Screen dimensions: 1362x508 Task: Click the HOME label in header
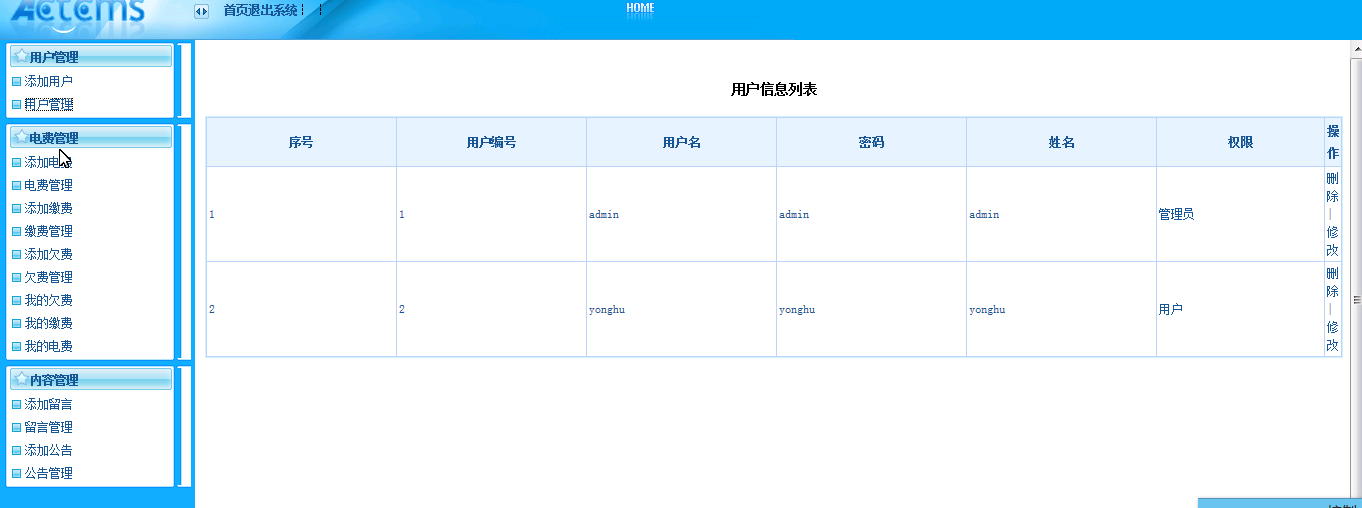pyautogui.click(x=640, y=8)
